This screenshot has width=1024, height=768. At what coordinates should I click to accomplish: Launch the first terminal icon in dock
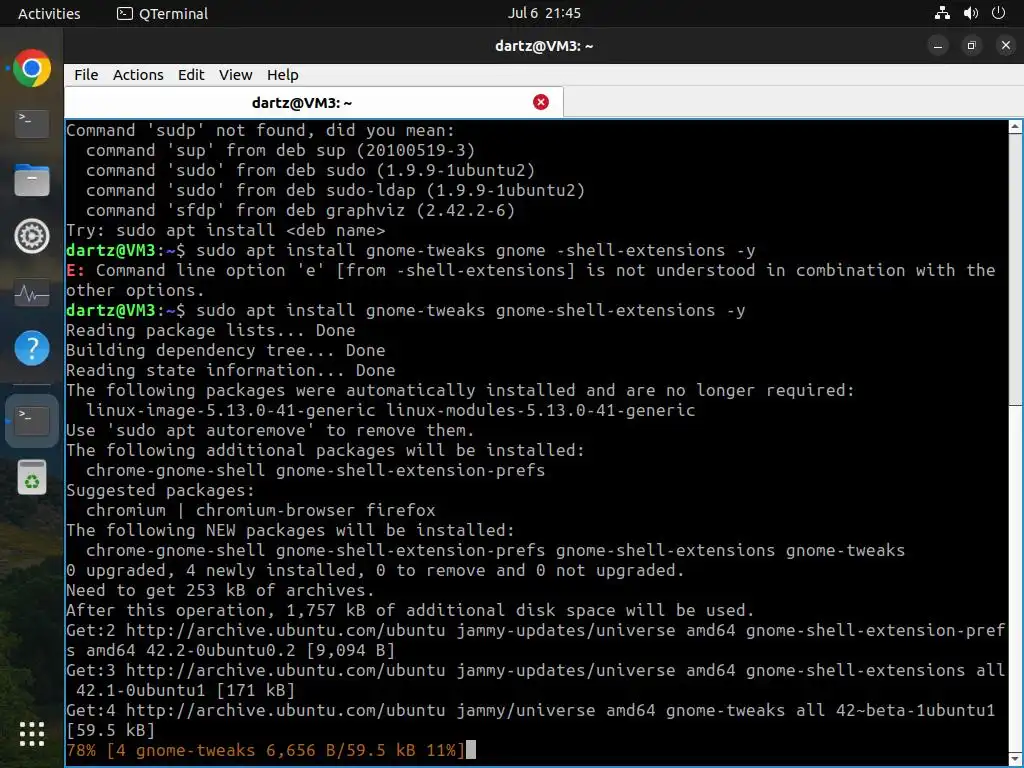coord(31,123)
